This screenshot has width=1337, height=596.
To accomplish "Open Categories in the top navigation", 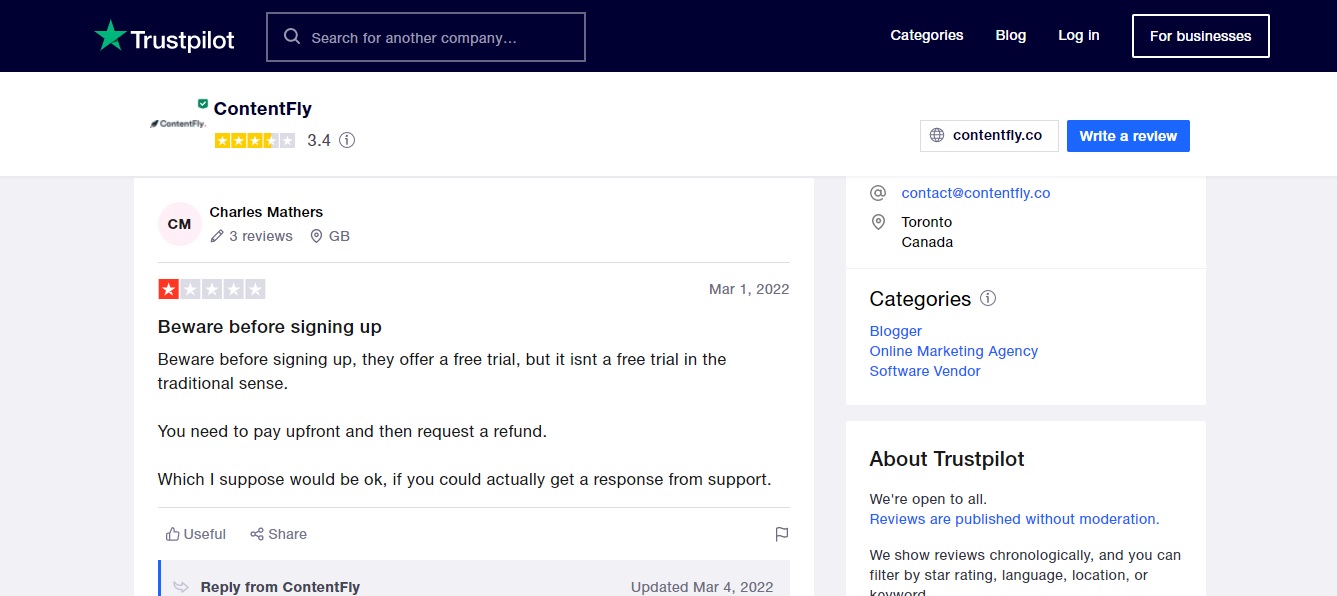I will tap(927, 35).
